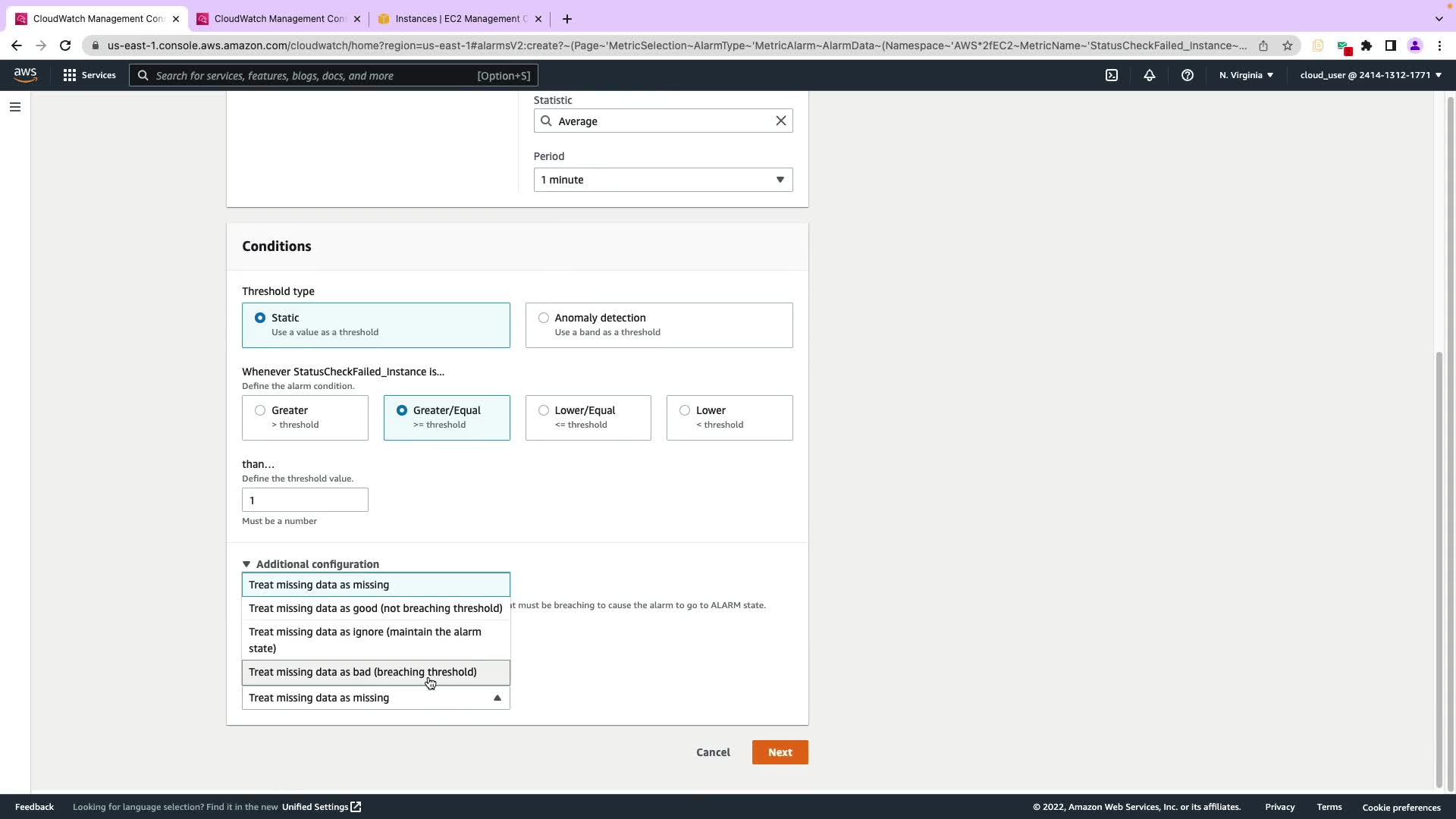Open the N. Virginia region selector
The width and height of the screenshot is (1456, 819).
(1245, 75)
